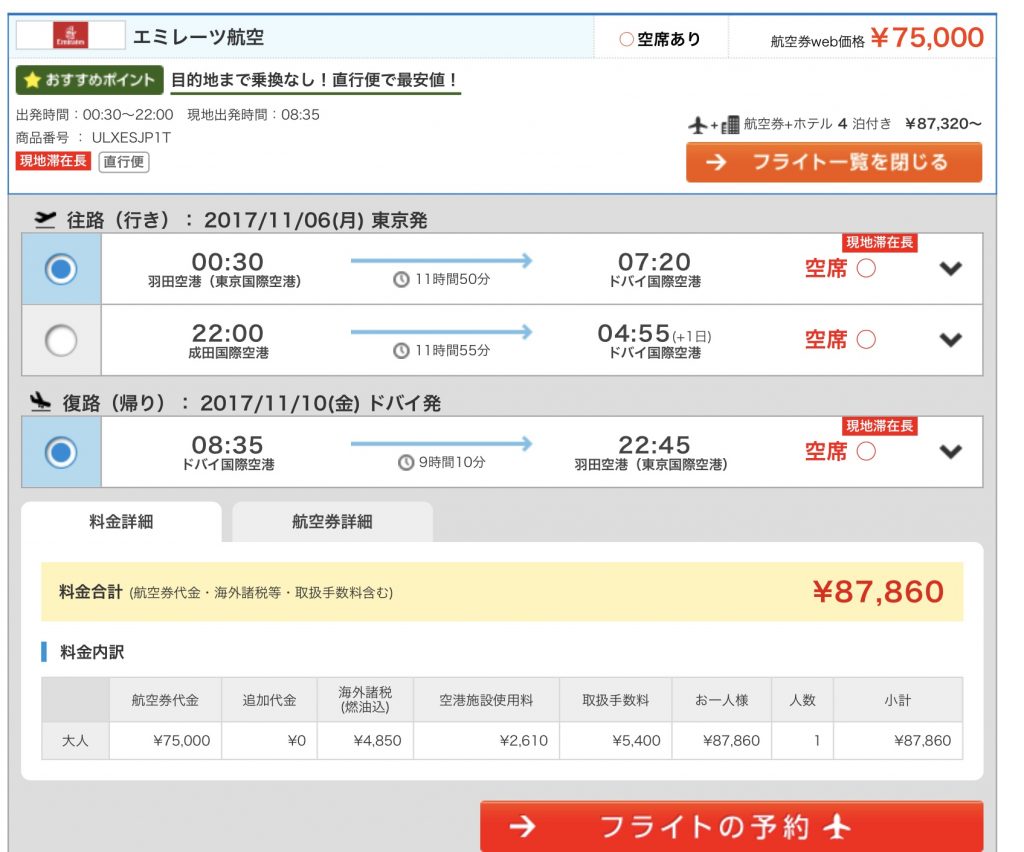This screenshot has height=852, width=1024.
Task: Click the おすすめポイント green badge
Action: click(89, 80)
